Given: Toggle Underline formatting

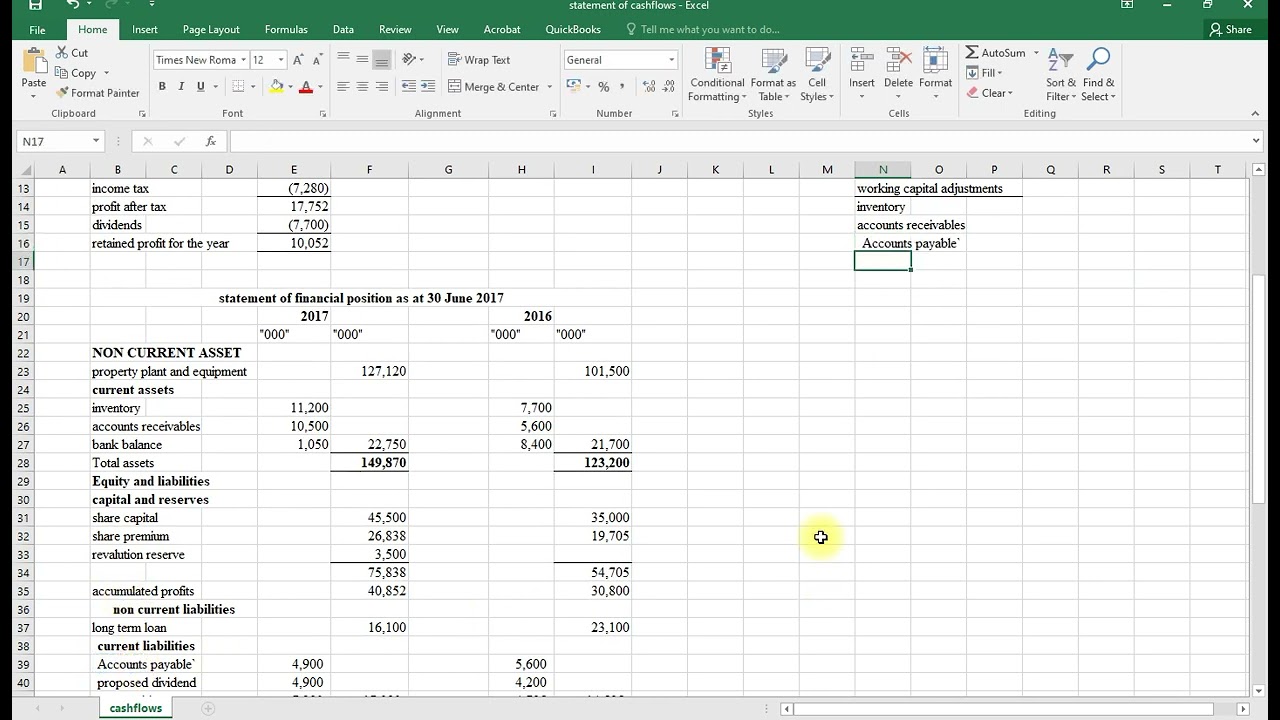Looking at the screenshot, I should pyautogui.click(x=200, y=87).
